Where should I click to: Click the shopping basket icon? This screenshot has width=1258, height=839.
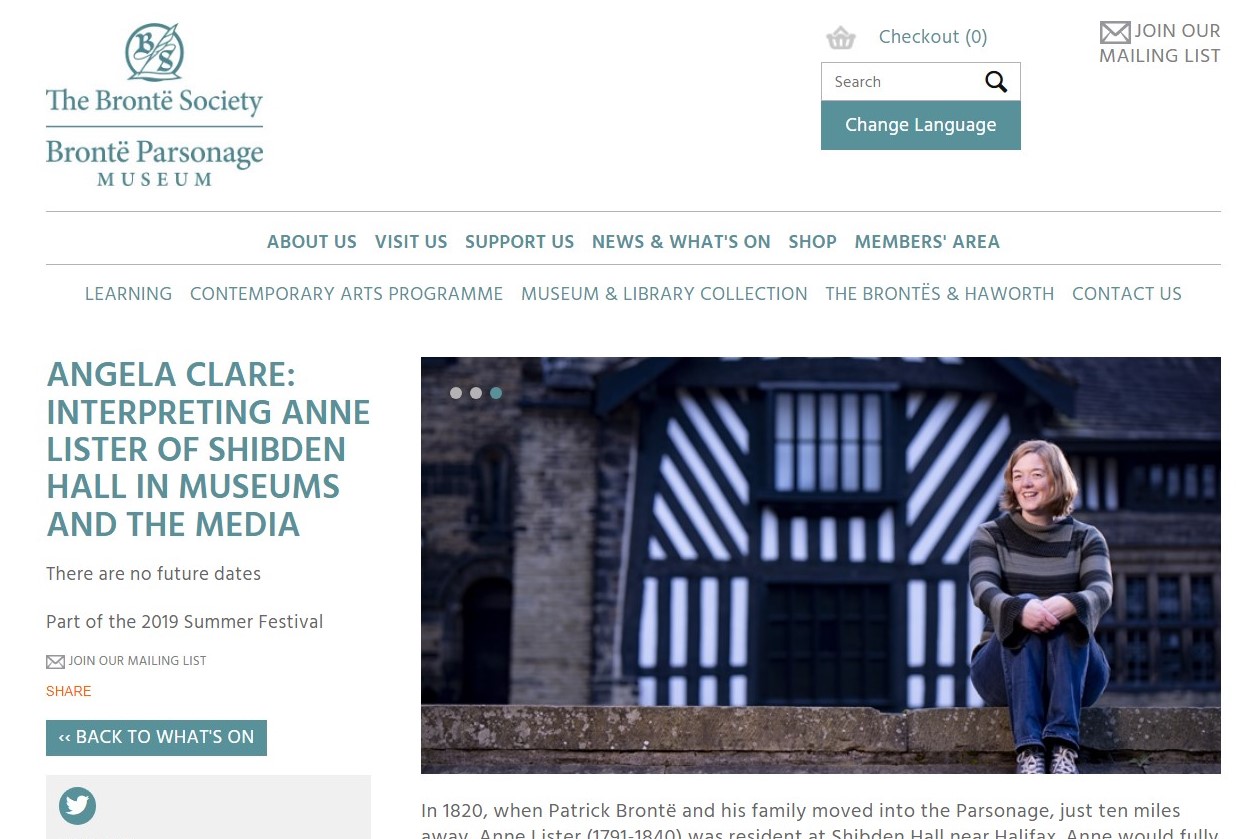tap(841, 38)
